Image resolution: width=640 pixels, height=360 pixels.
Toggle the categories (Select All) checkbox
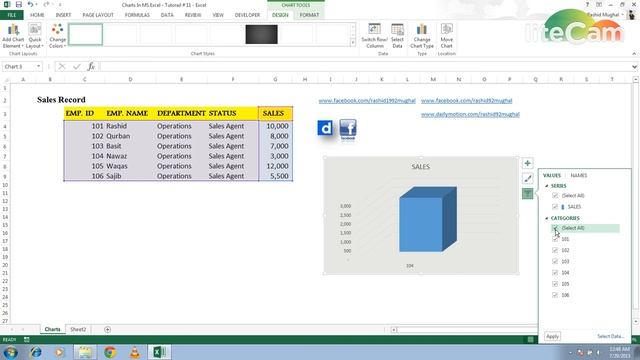[x=555, y=228]
